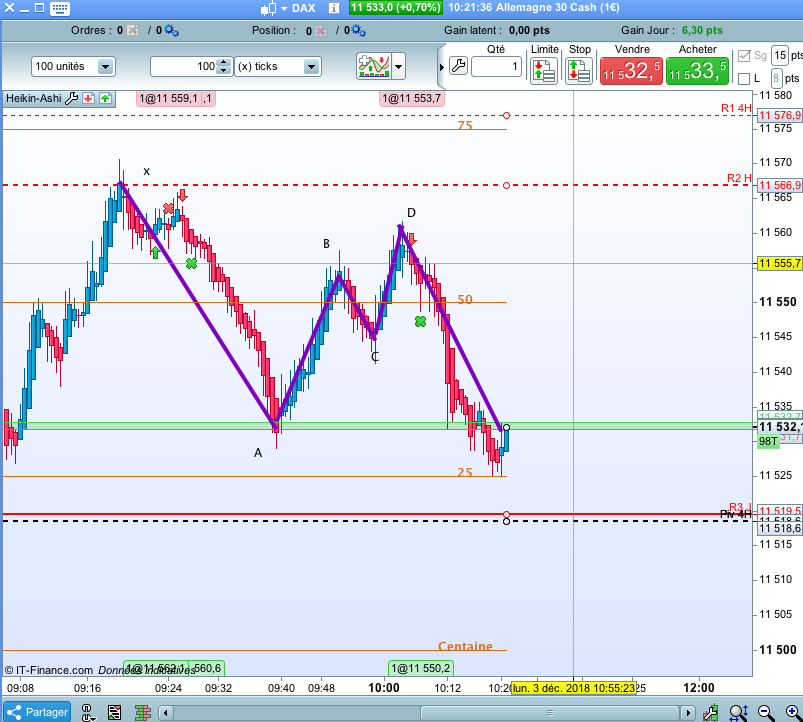
Task: Click the scrollbar left arrow
Action: click(x=165, y=712)
